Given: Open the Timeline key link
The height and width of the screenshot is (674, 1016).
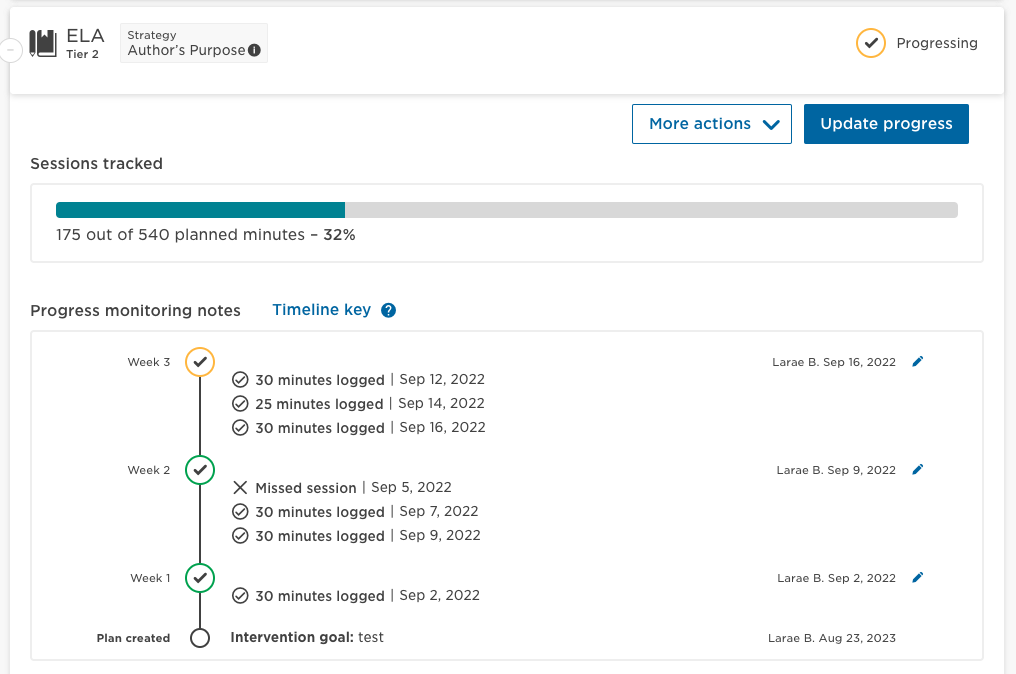Looking at the screenshot, I should (321, 310).
